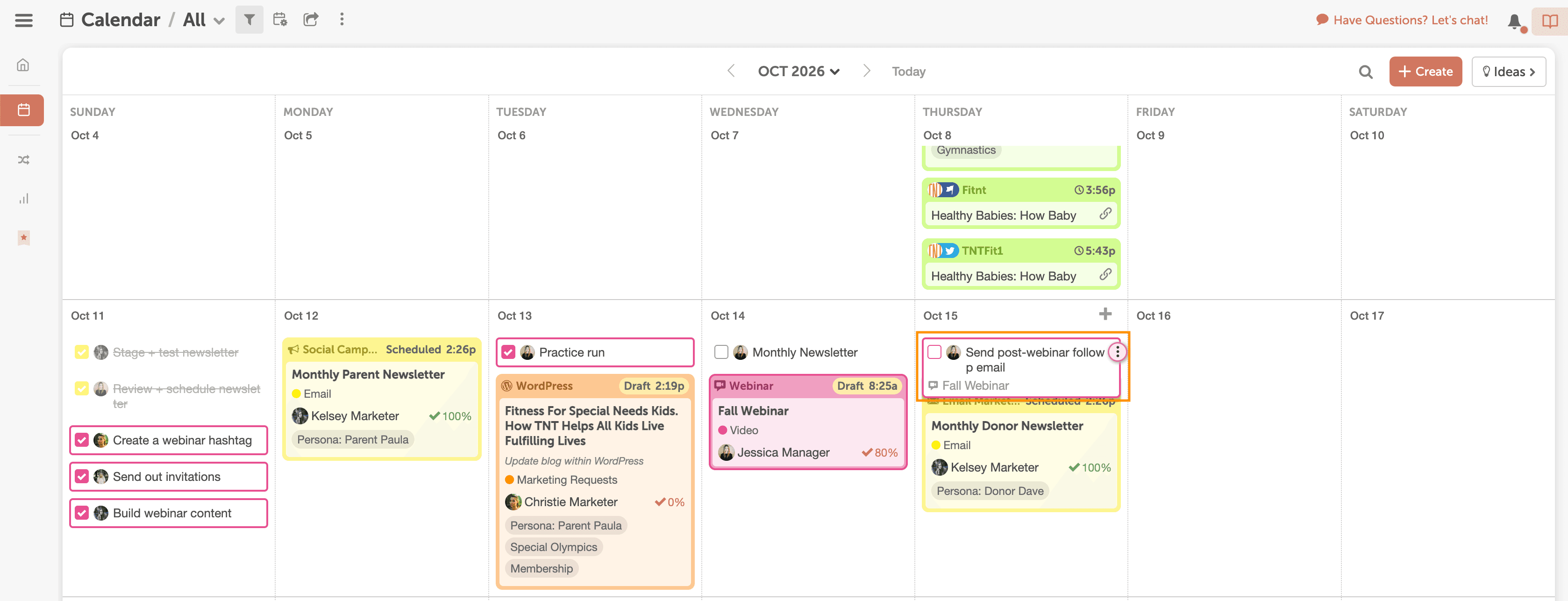Tick Send post-webinar follow up email checkbox
The height and width of the screenshot is (601, 1568).
(x=934, y=352)
